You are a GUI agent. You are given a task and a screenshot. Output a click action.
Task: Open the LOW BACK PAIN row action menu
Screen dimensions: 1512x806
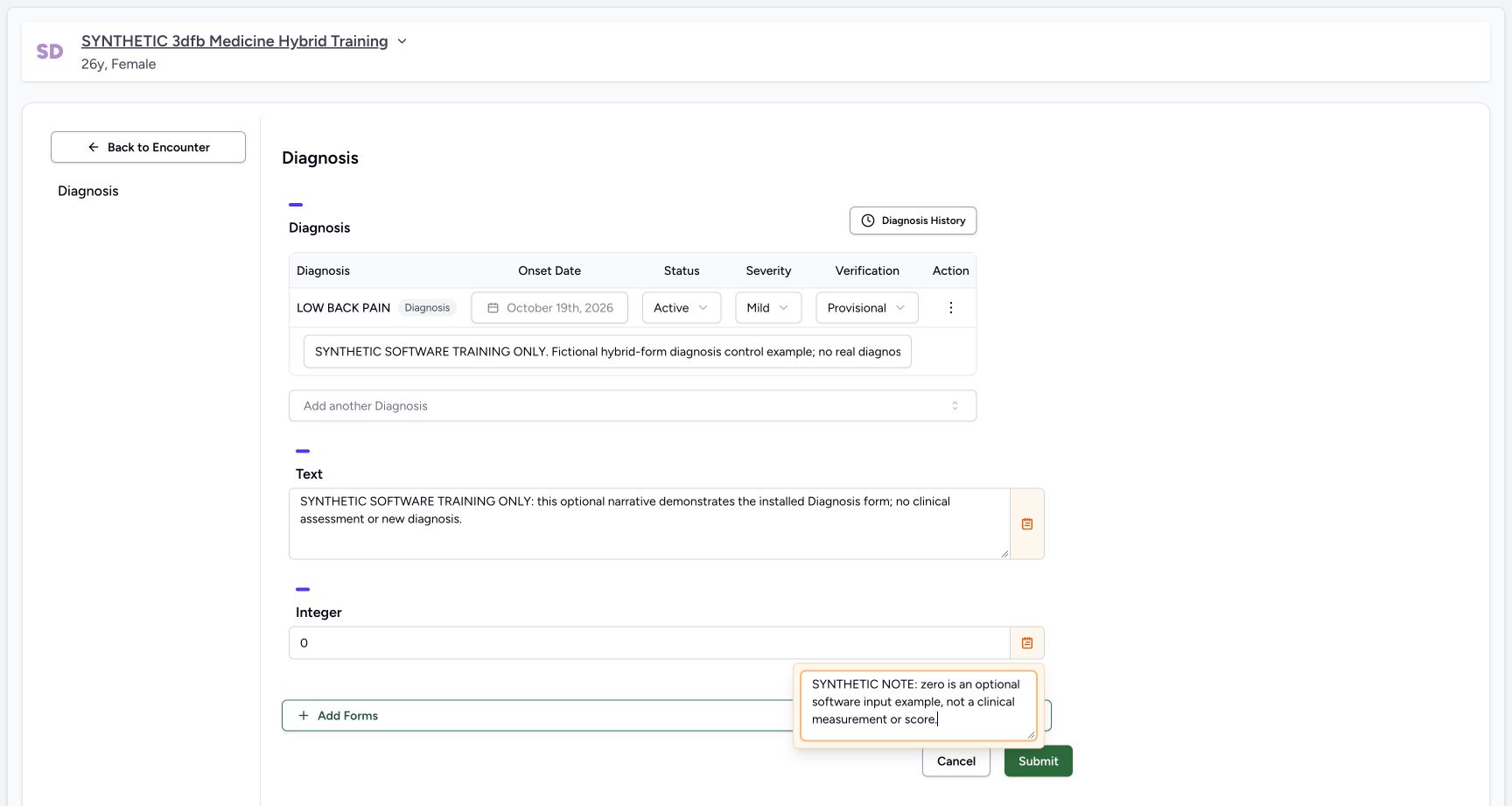tap(951, 308)
